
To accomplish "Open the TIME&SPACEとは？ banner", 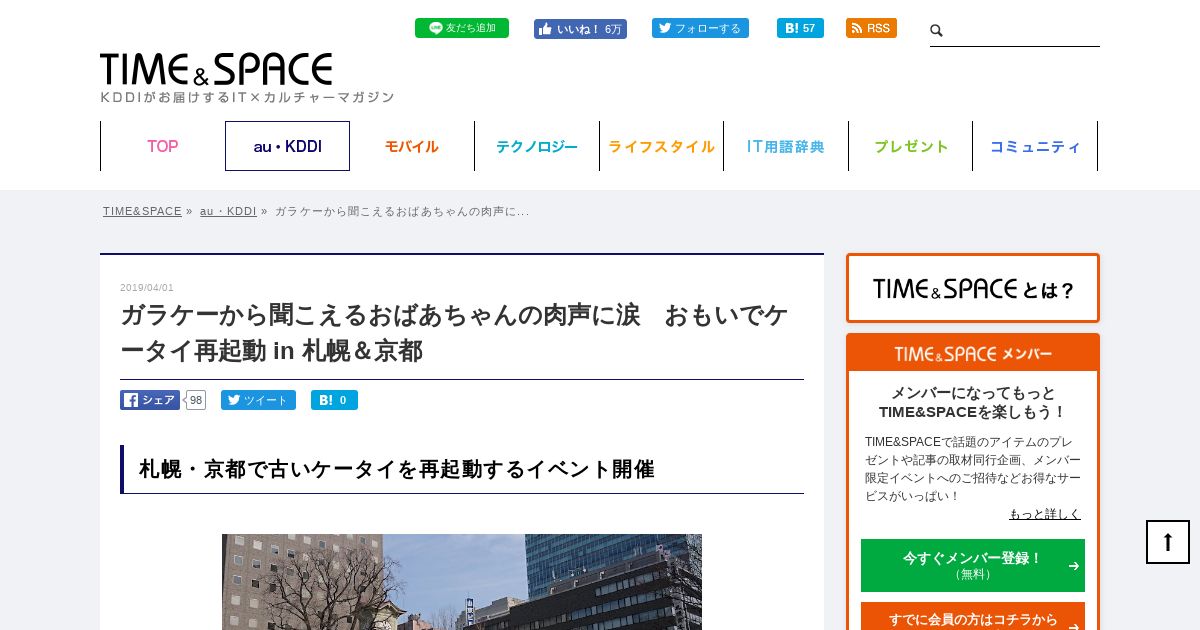I will tap(973, 288).
